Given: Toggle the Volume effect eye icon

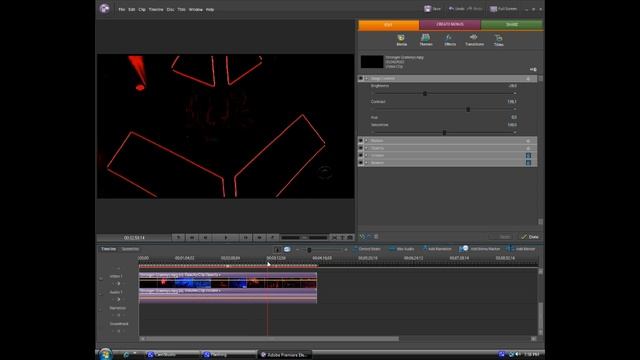Looking at the screenshot, I should tap(361, 156).
